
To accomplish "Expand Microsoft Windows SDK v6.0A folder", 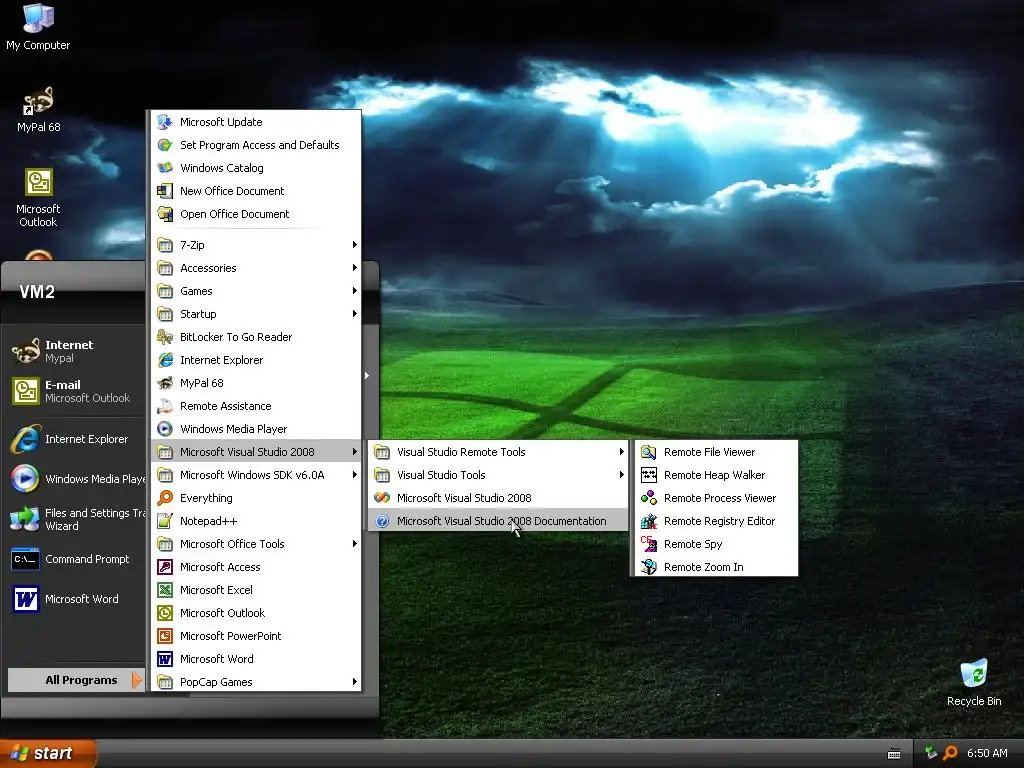I will (256, 475).
